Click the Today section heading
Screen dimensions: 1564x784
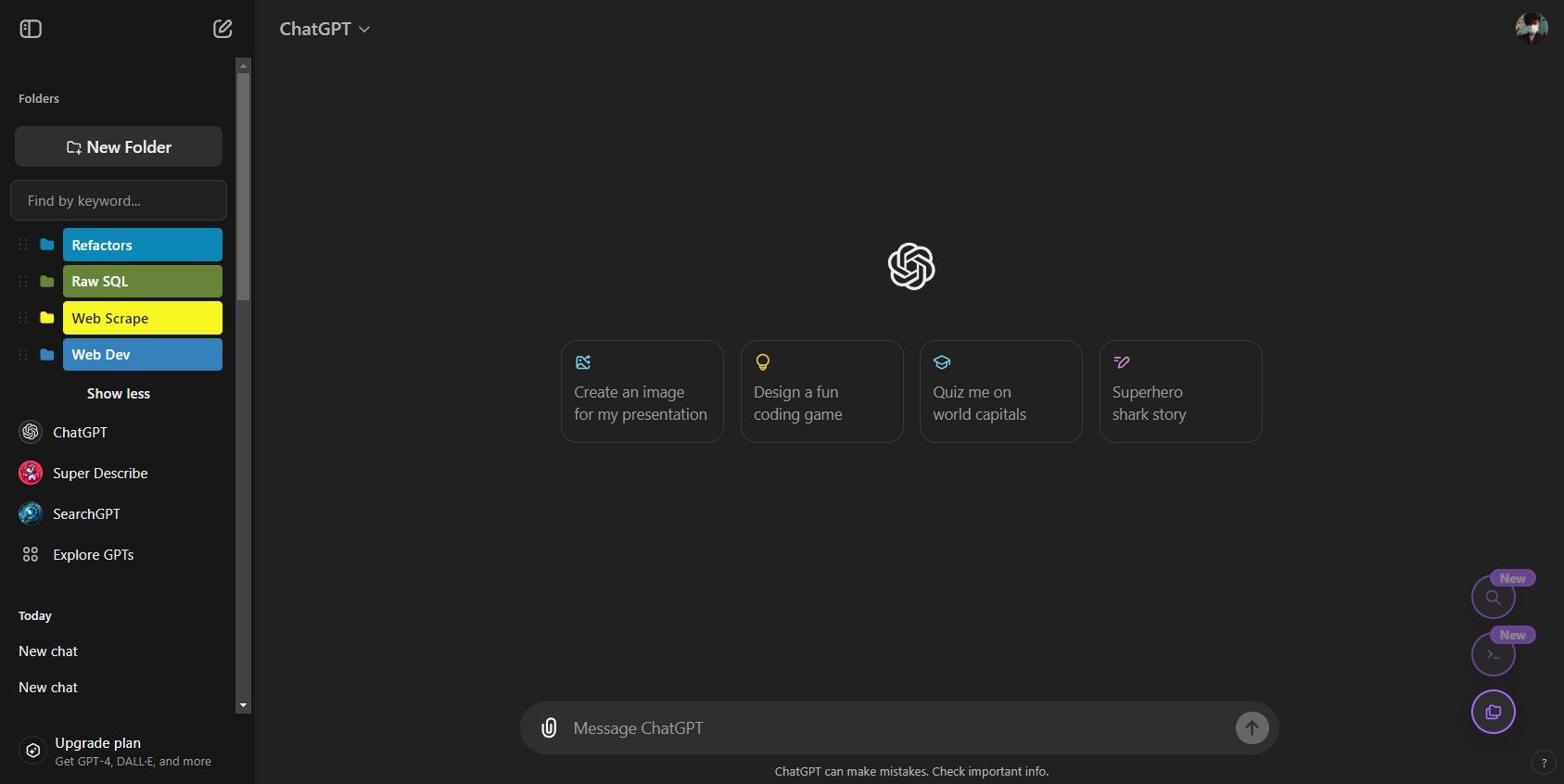[x=35, y=615]
